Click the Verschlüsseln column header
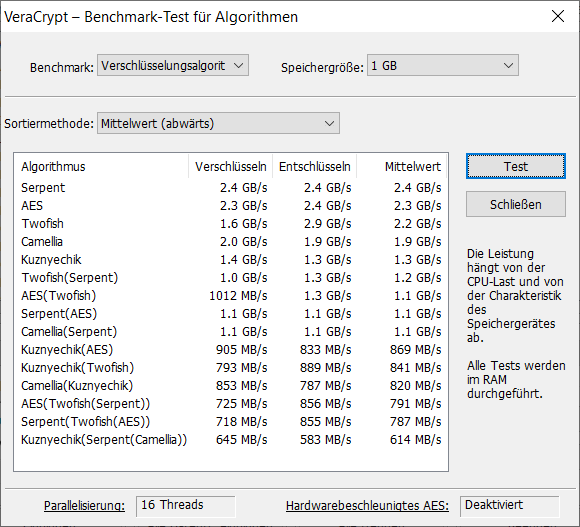 230,166
